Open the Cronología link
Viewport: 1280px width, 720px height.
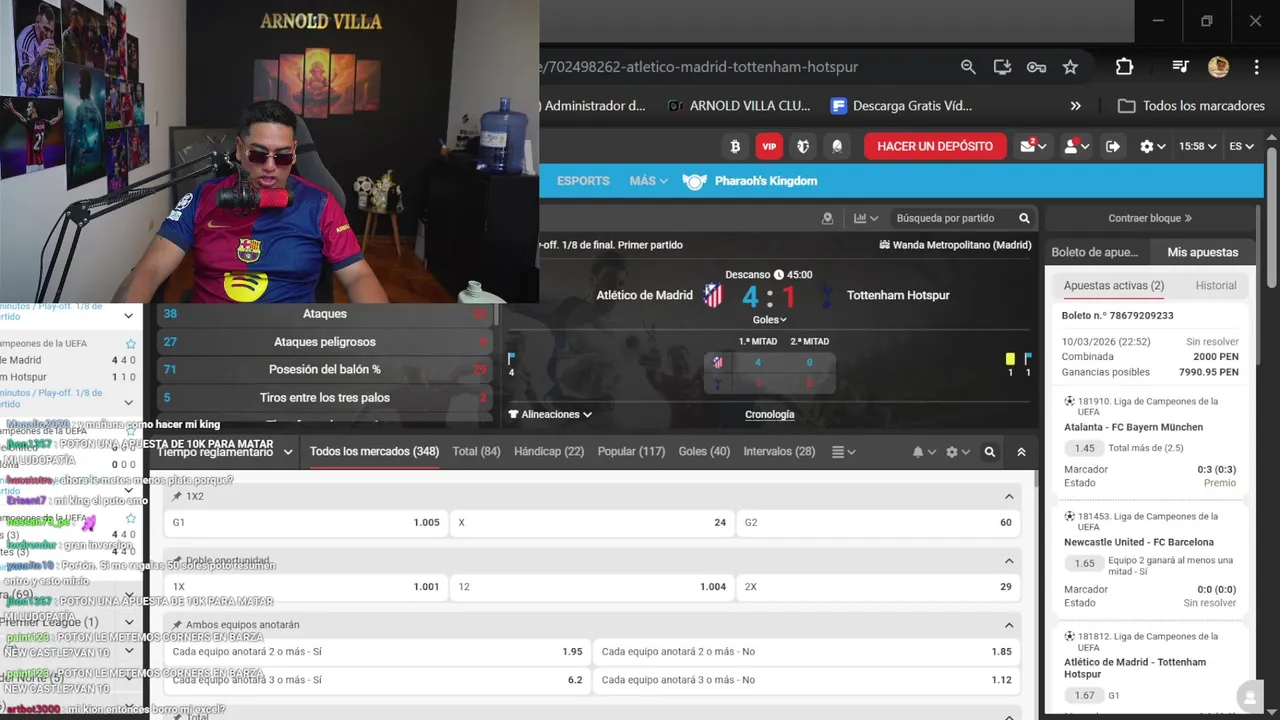tap(770, 414)
